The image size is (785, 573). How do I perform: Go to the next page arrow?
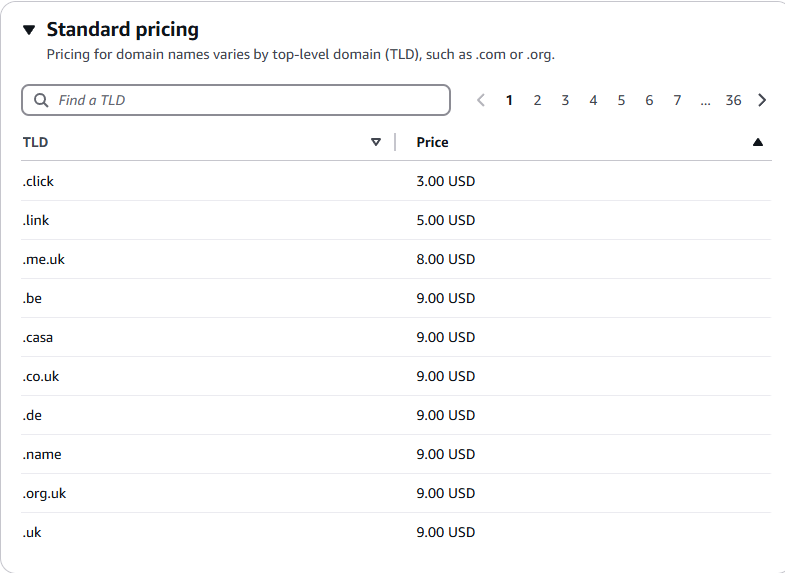click(x=762, y=100)
